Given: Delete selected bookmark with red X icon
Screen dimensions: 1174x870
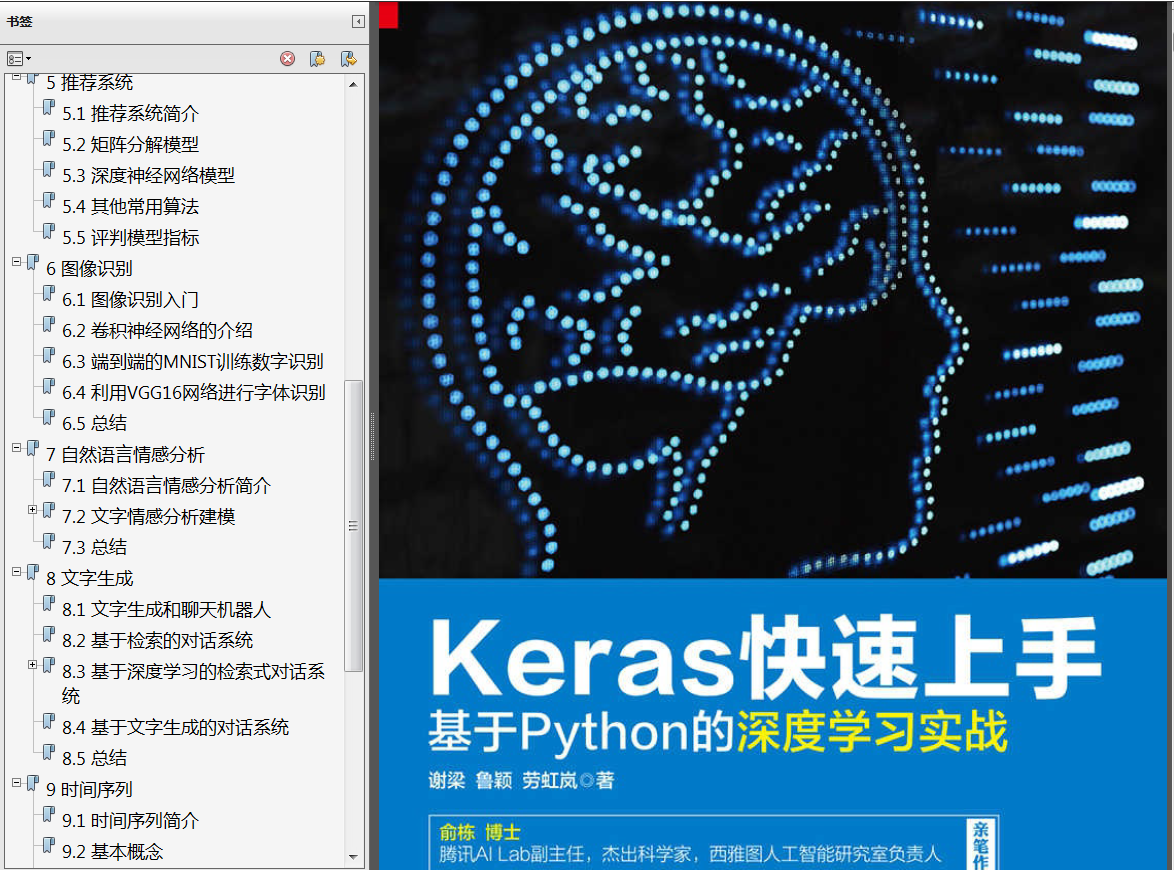Looking at the screenshot, I should click(x=288, y=58).
